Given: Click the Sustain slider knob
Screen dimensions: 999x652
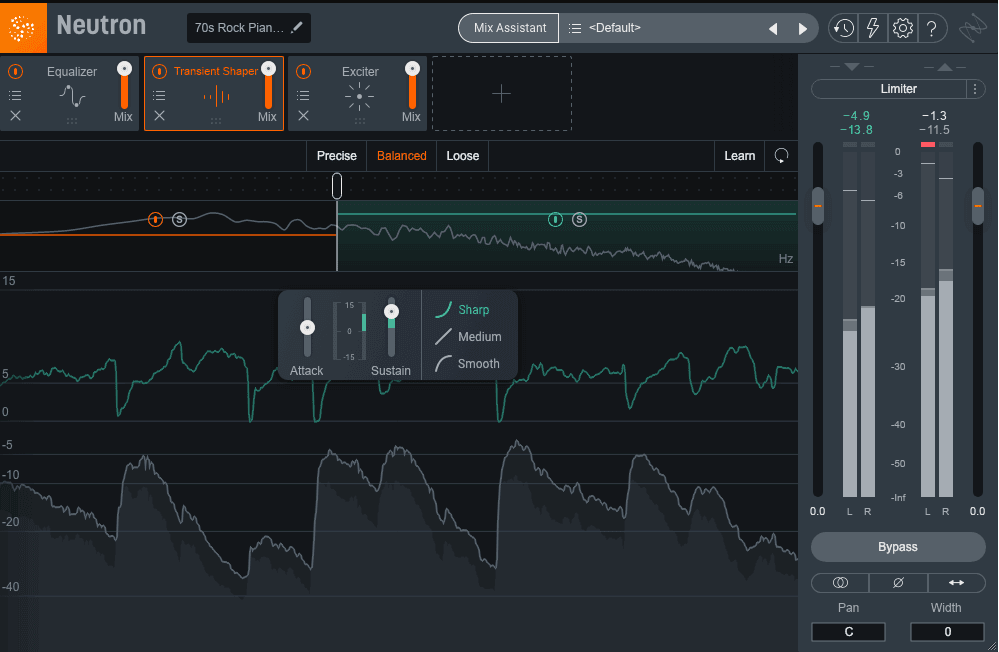Looking at the screenshot, I should pos(391,311).
